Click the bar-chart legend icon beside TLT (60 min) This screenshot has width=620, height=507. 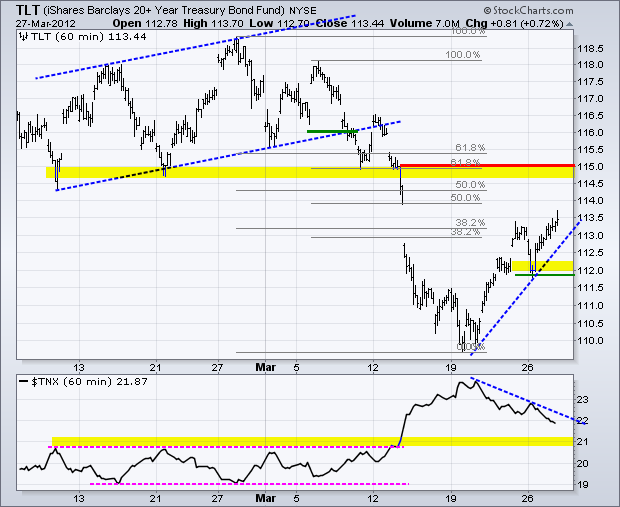(24, 37)
